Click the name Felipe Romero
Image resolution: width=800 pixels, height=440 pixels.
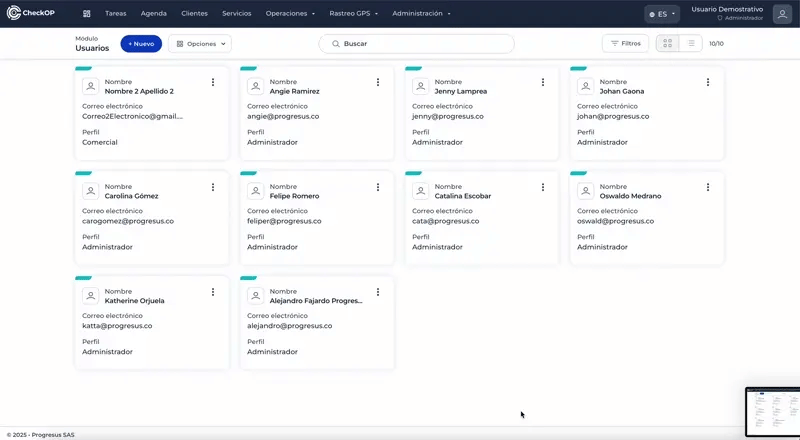click(294, 196)
